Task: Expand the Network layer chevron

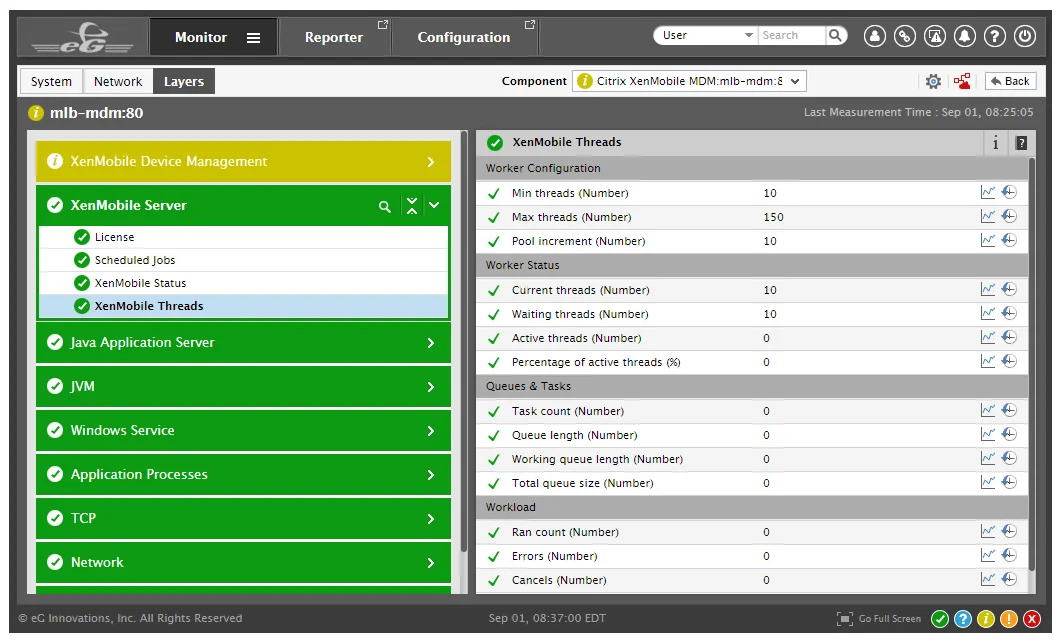Action: pos(431,563)
